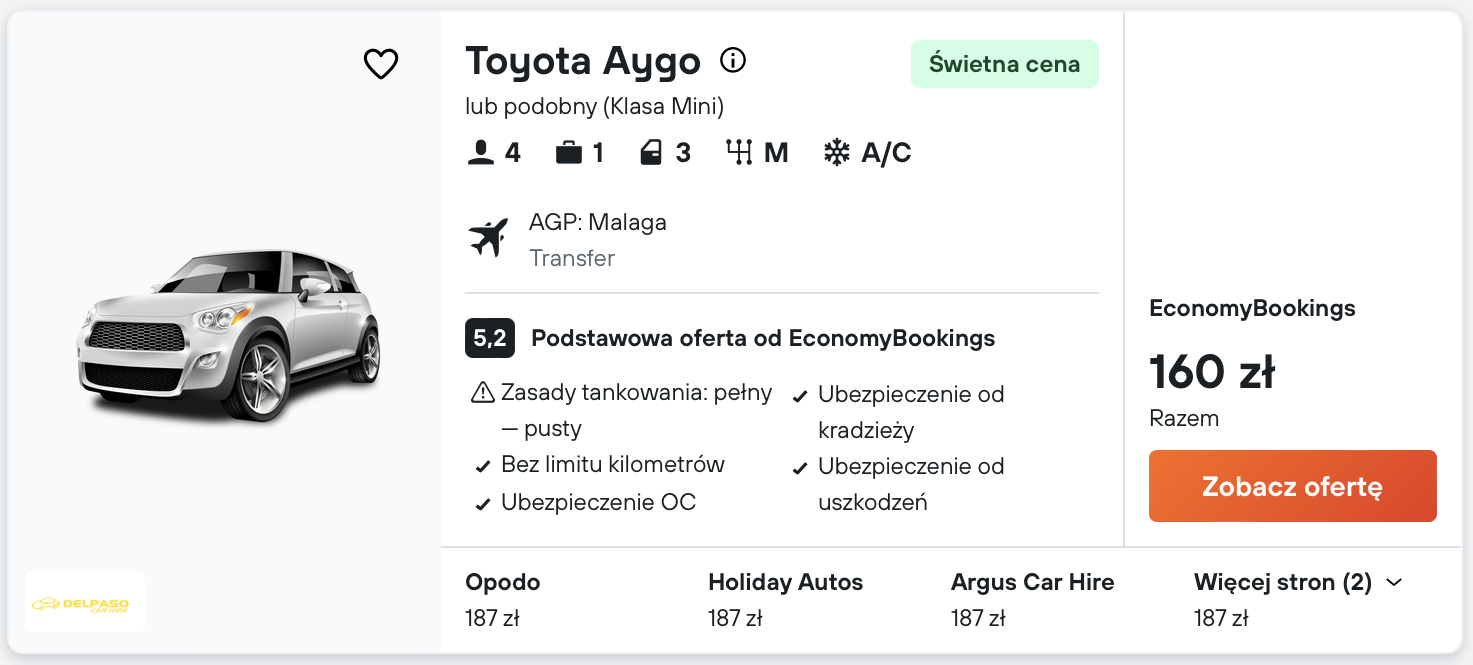Expand Więcej stron (2) chevron
The width and height of the screenshot is (1473, 665).
tap(1395, 582)
